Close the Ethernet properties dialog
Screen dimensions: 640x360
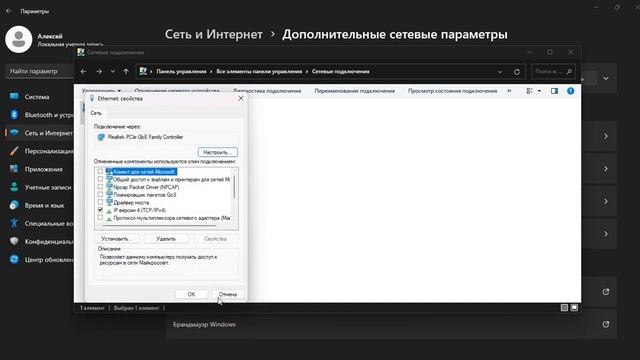240,98
